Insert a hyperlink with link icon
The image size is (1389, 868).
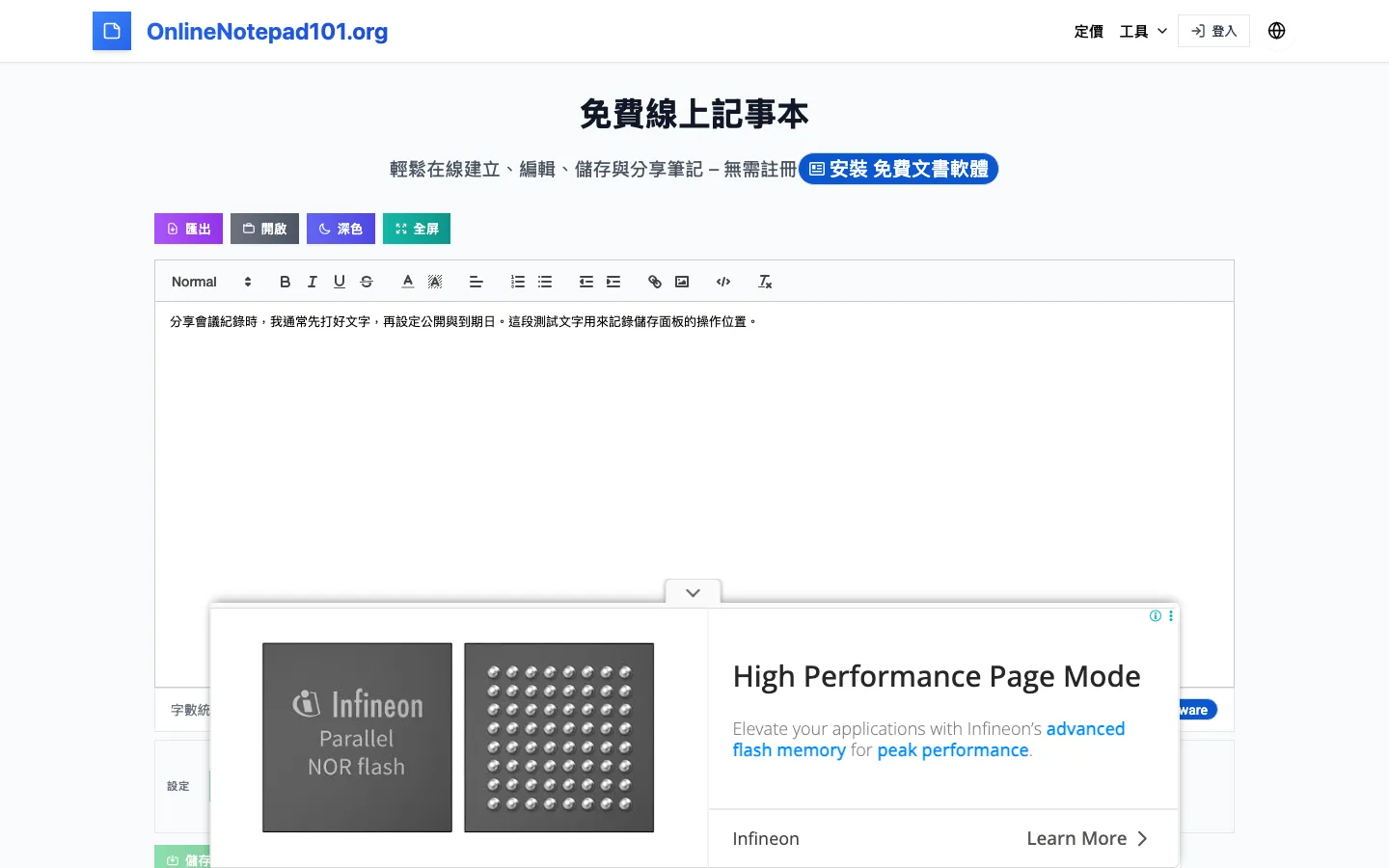click(655, 282)
